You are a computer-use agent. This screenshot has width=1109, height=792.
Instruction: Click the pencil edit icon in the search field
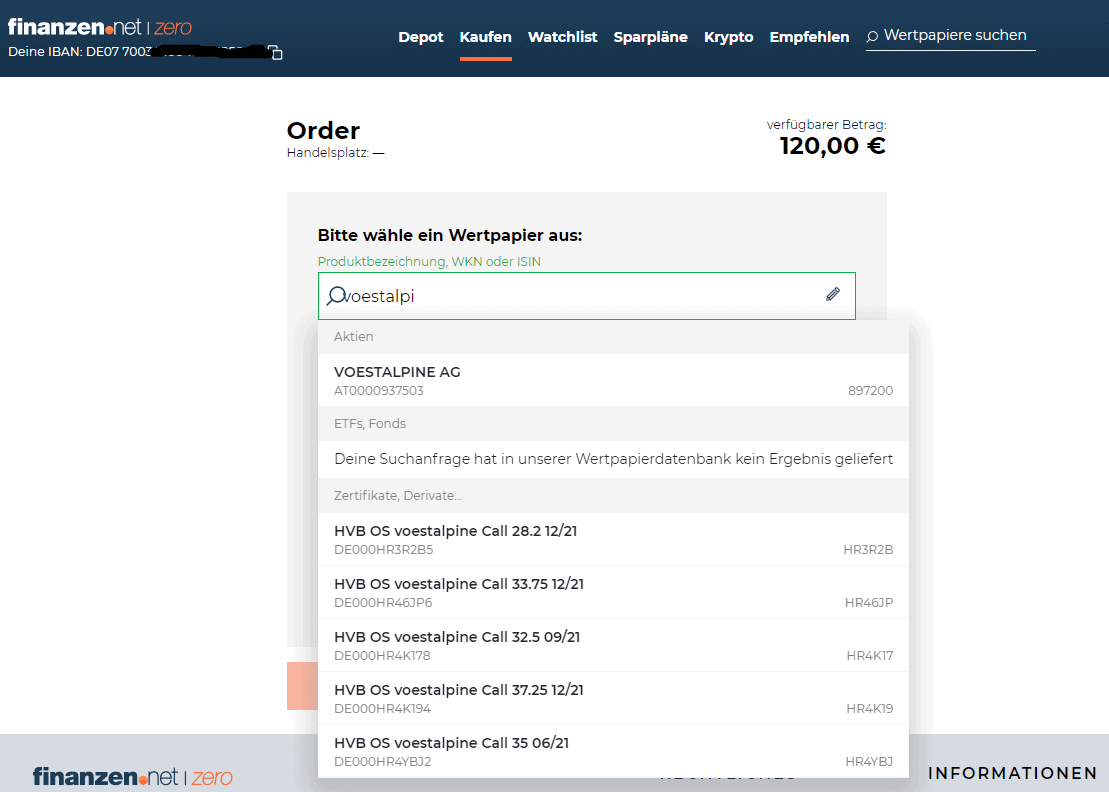coord(832,294)
